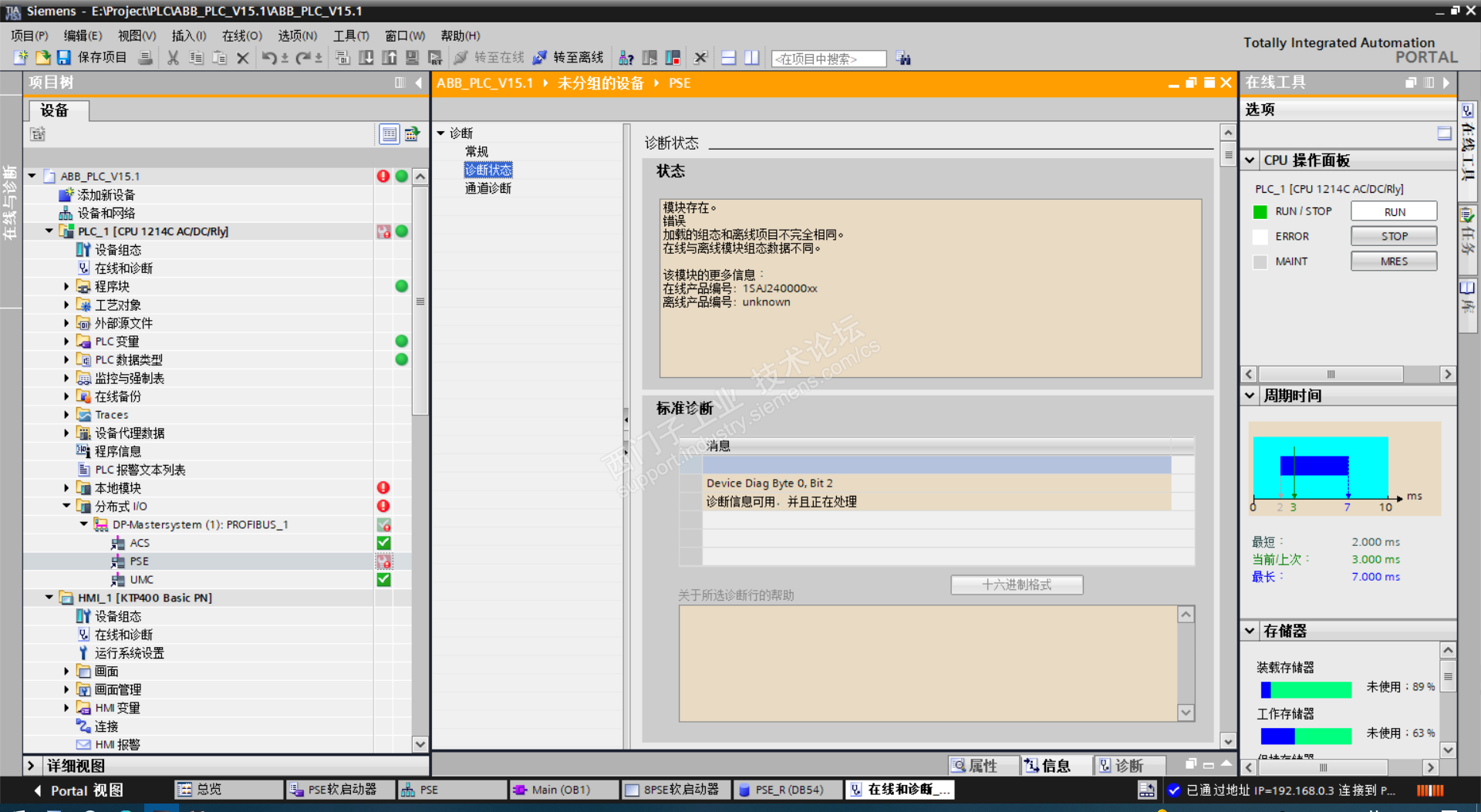Open the 属性 inspector tab
Viewport: 1481px width, 812px height.
(x=983, y=766)
